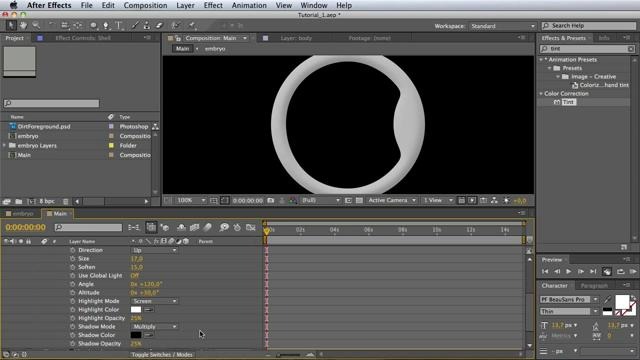Select the Brush tool

coord(135,25)
